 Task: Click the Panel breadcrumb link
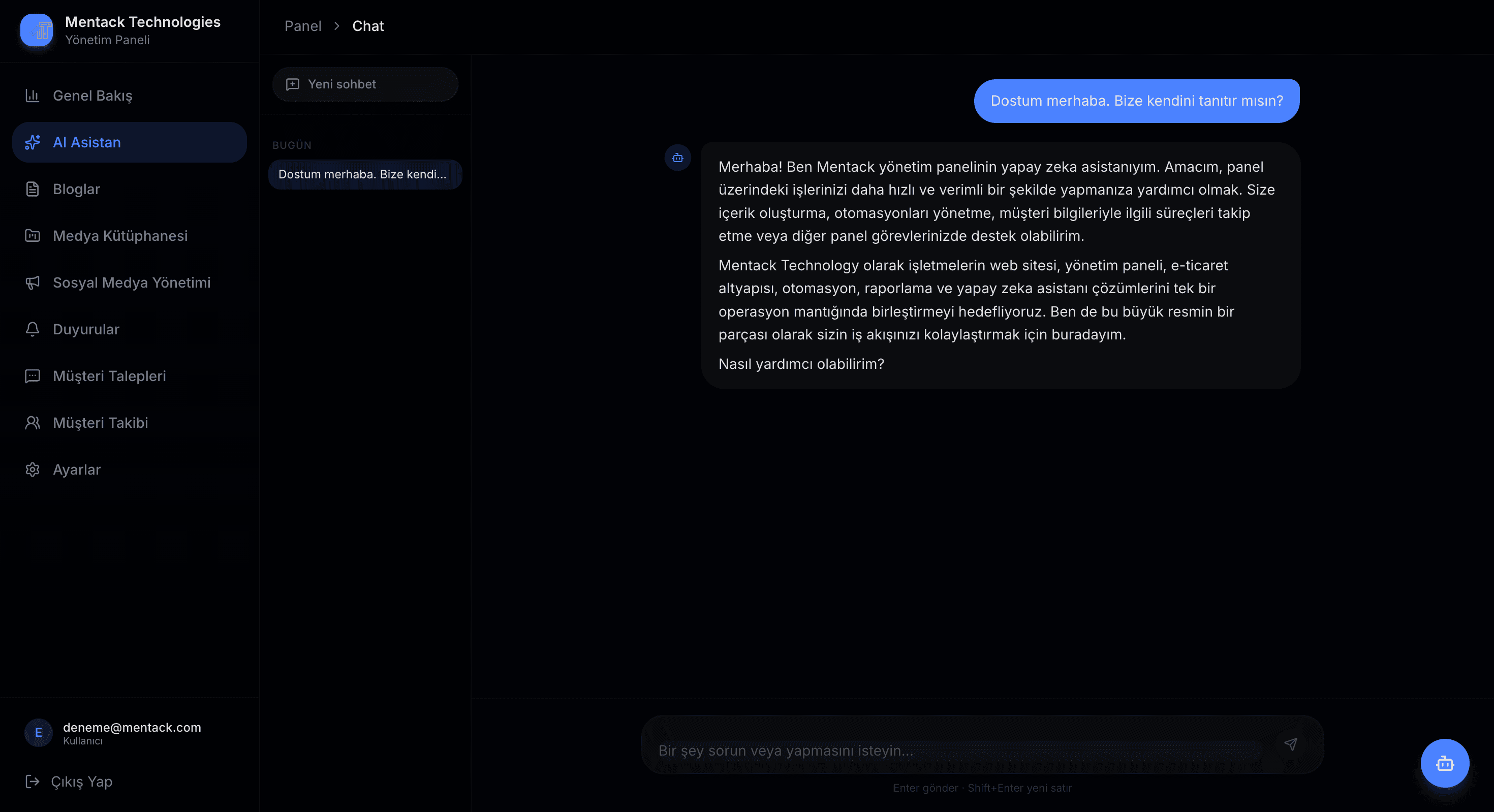303,26
